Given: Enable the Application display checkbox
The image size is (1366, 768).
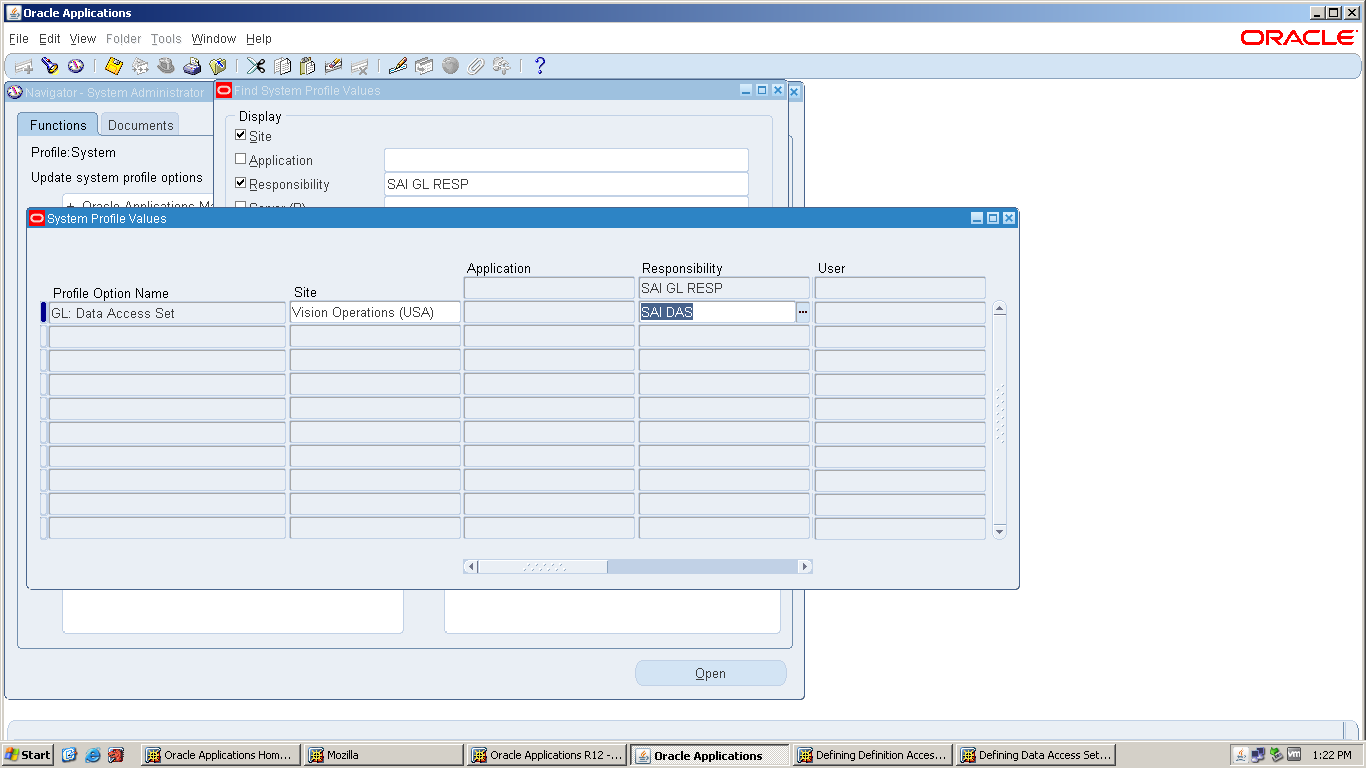Looking at the screenshot, I should [x=241, y=160].
